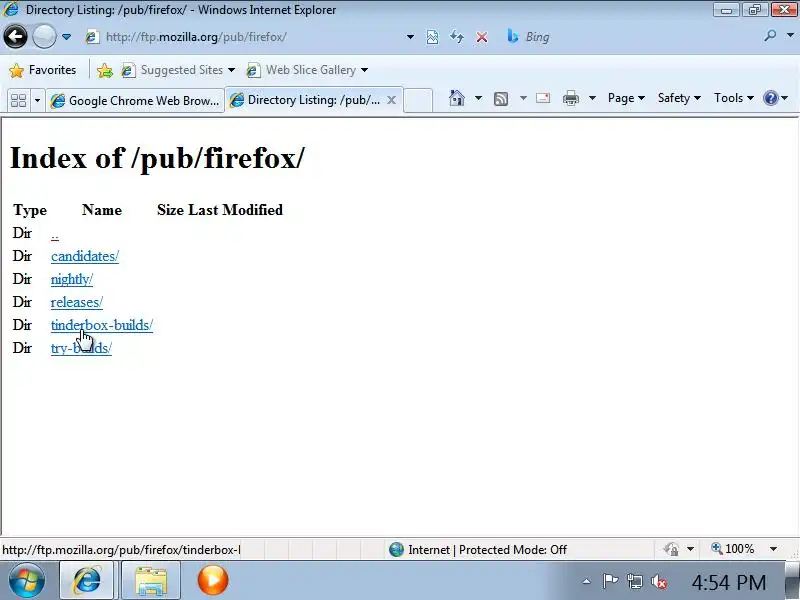The image size is (800, 600).
Task: Click the network connection tray icon
Action: pos(635,581)
